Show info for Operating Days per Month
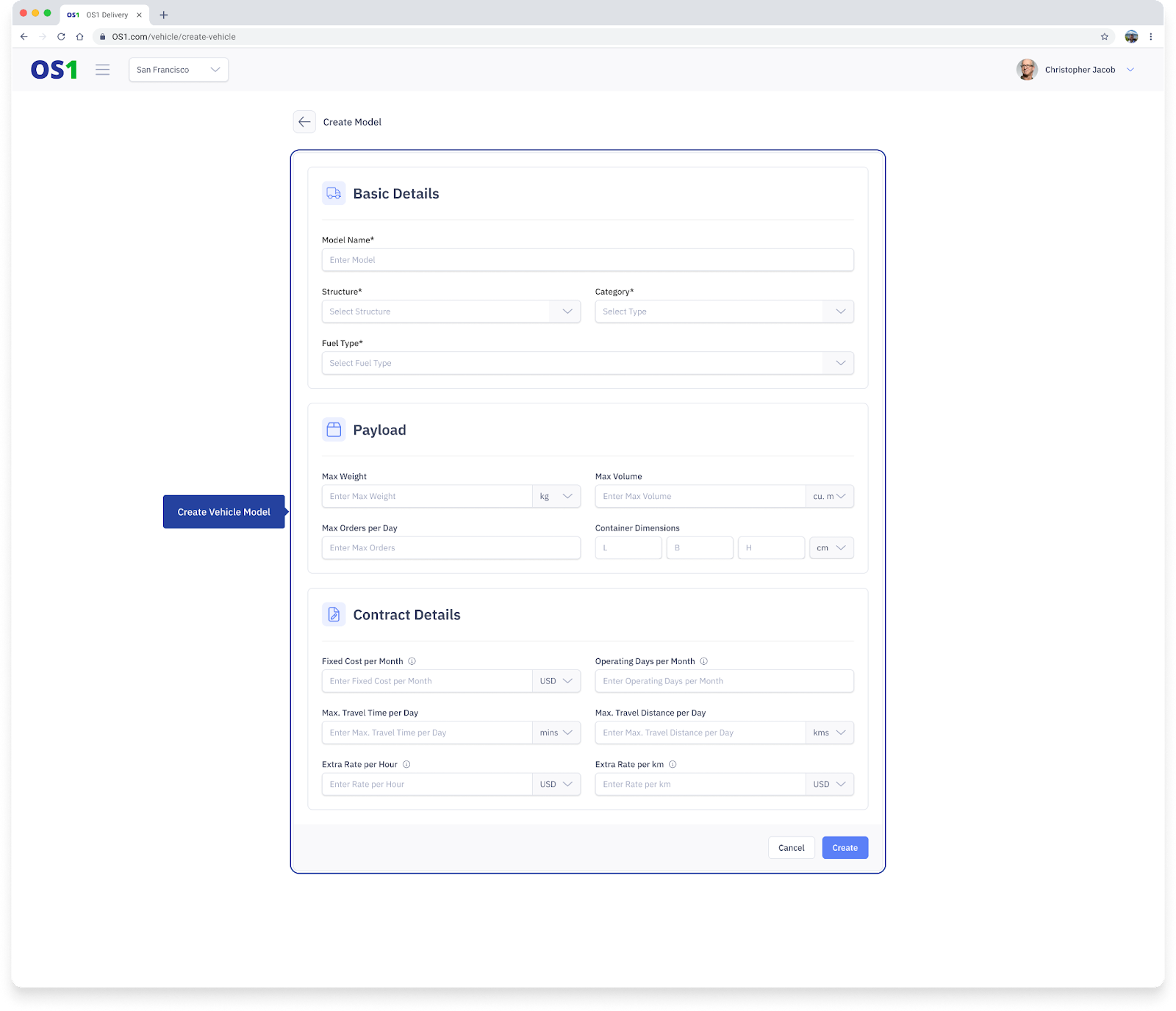This screenshot has width=1176, height=1011. coord(704,661)
